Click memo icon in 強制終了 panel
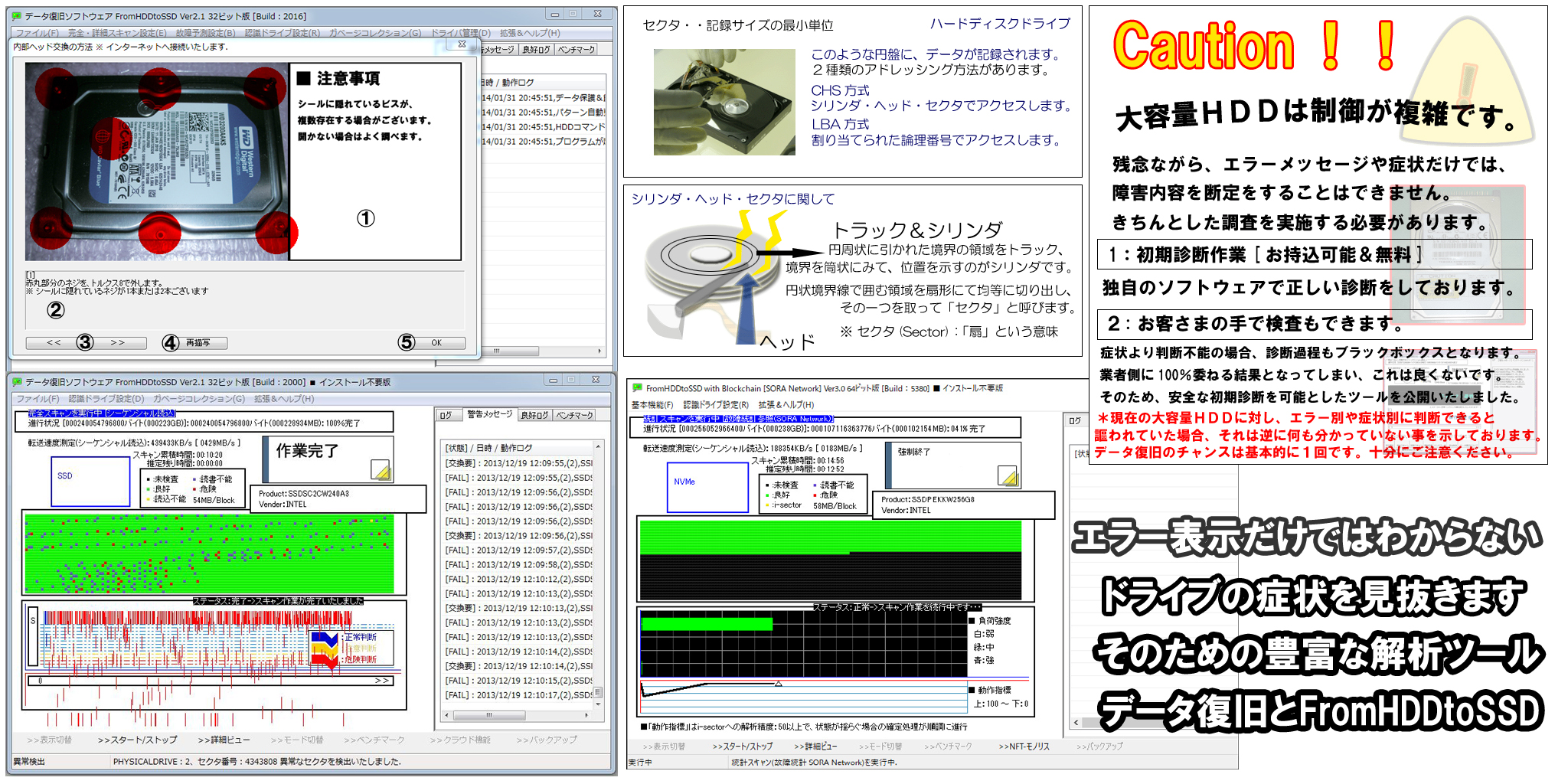1568x784 pixels. click(1008, 476)
